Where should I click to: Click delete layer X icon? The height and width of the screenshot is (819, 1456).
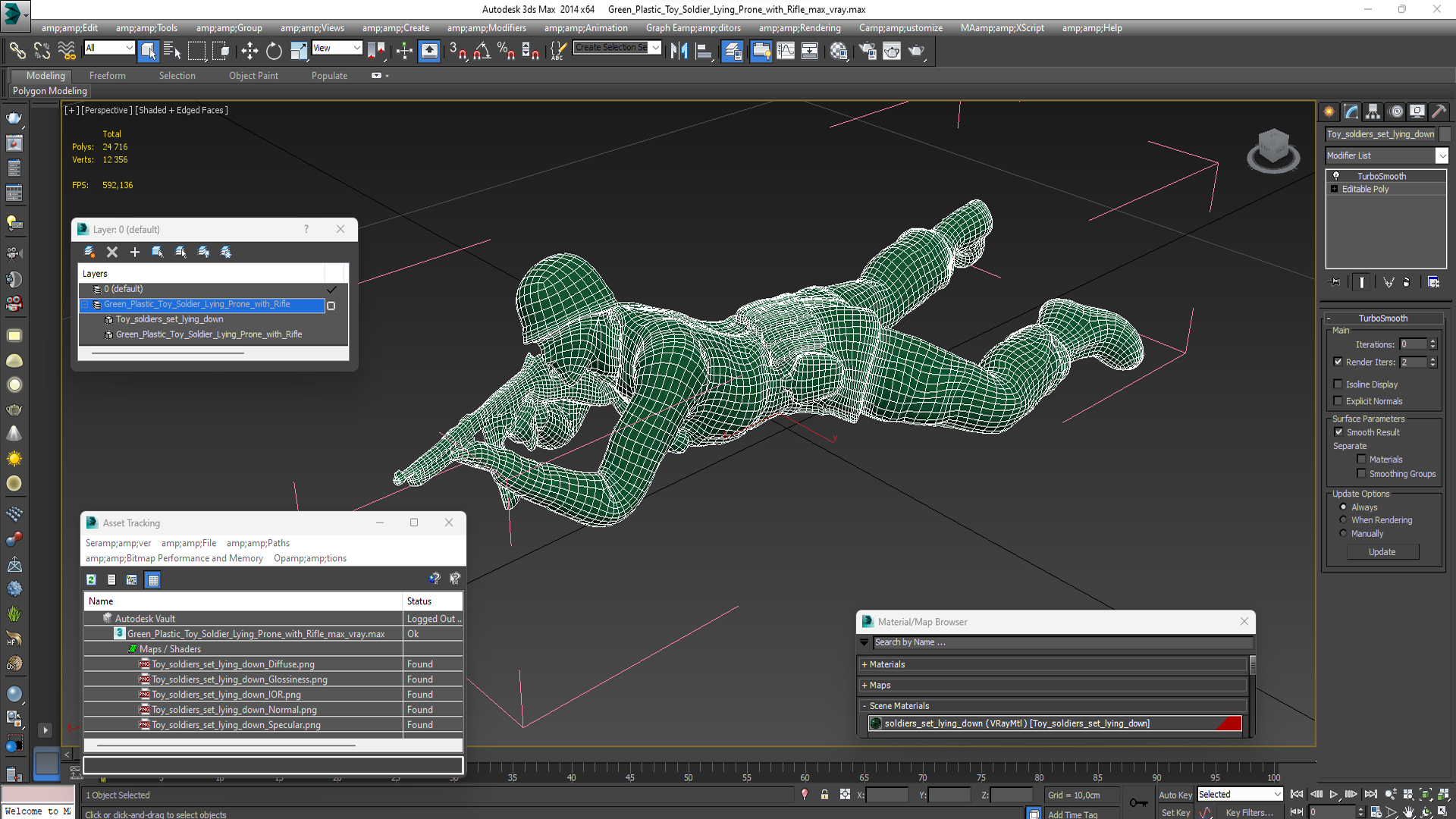[112, 252]
